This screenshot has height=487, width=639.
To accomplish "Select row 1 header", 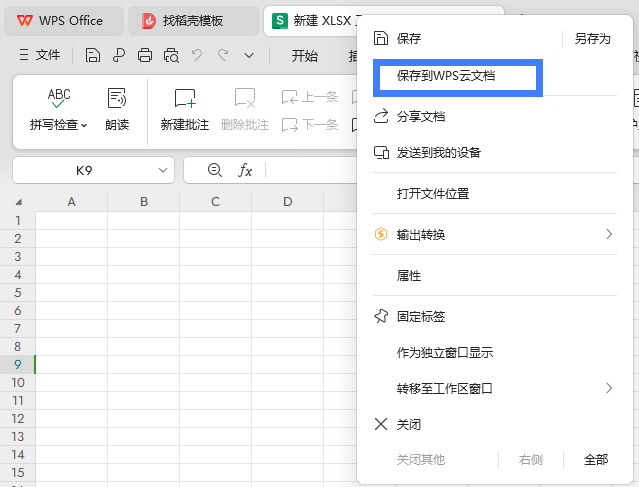I will click(x=18, y=220).
